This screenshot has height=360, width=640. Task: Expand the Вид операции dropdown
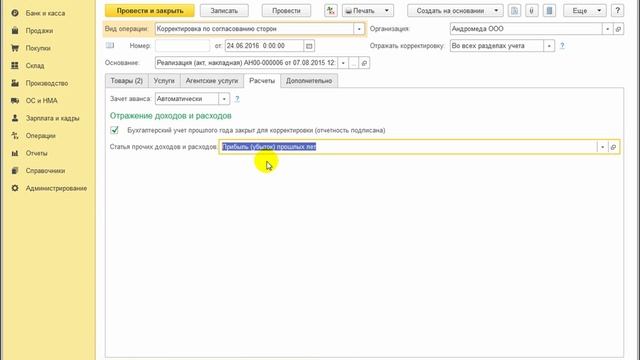[x=359, y=29]
